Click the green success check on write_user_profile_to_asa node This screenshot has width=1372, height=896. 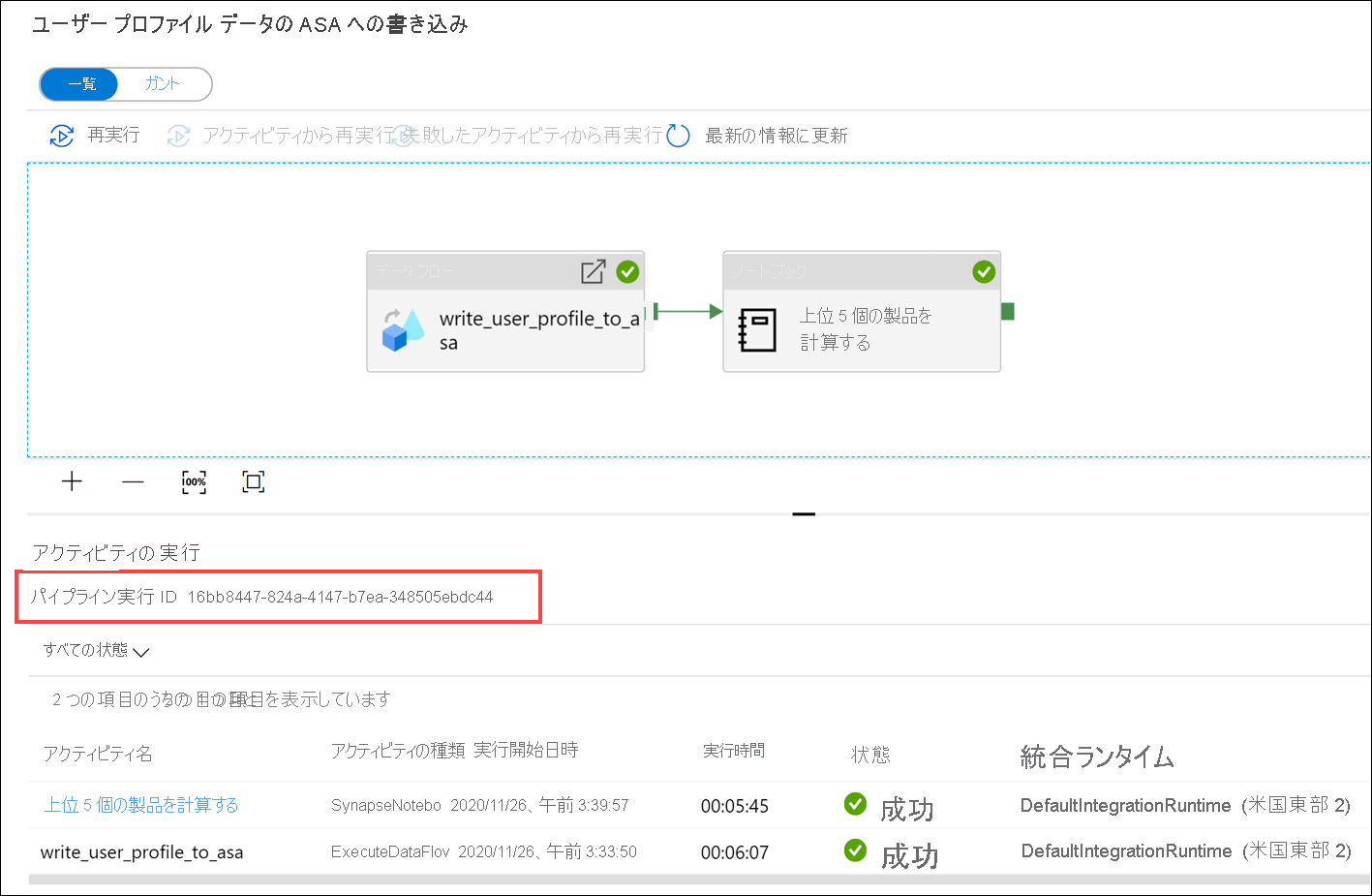[627, 272]
